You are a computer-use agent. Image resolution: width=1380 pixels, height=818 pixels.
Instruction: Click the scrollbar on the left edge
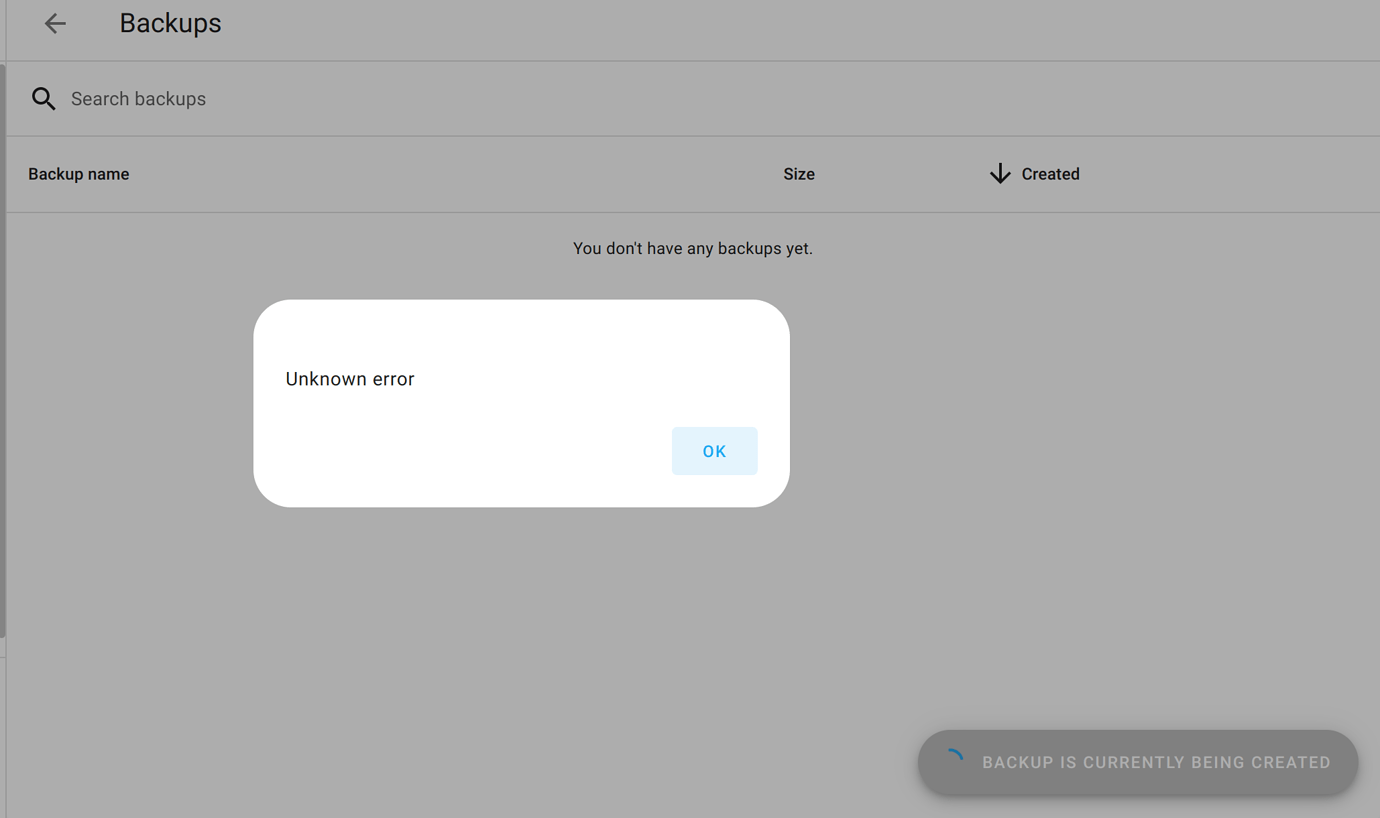pos(3,350)
